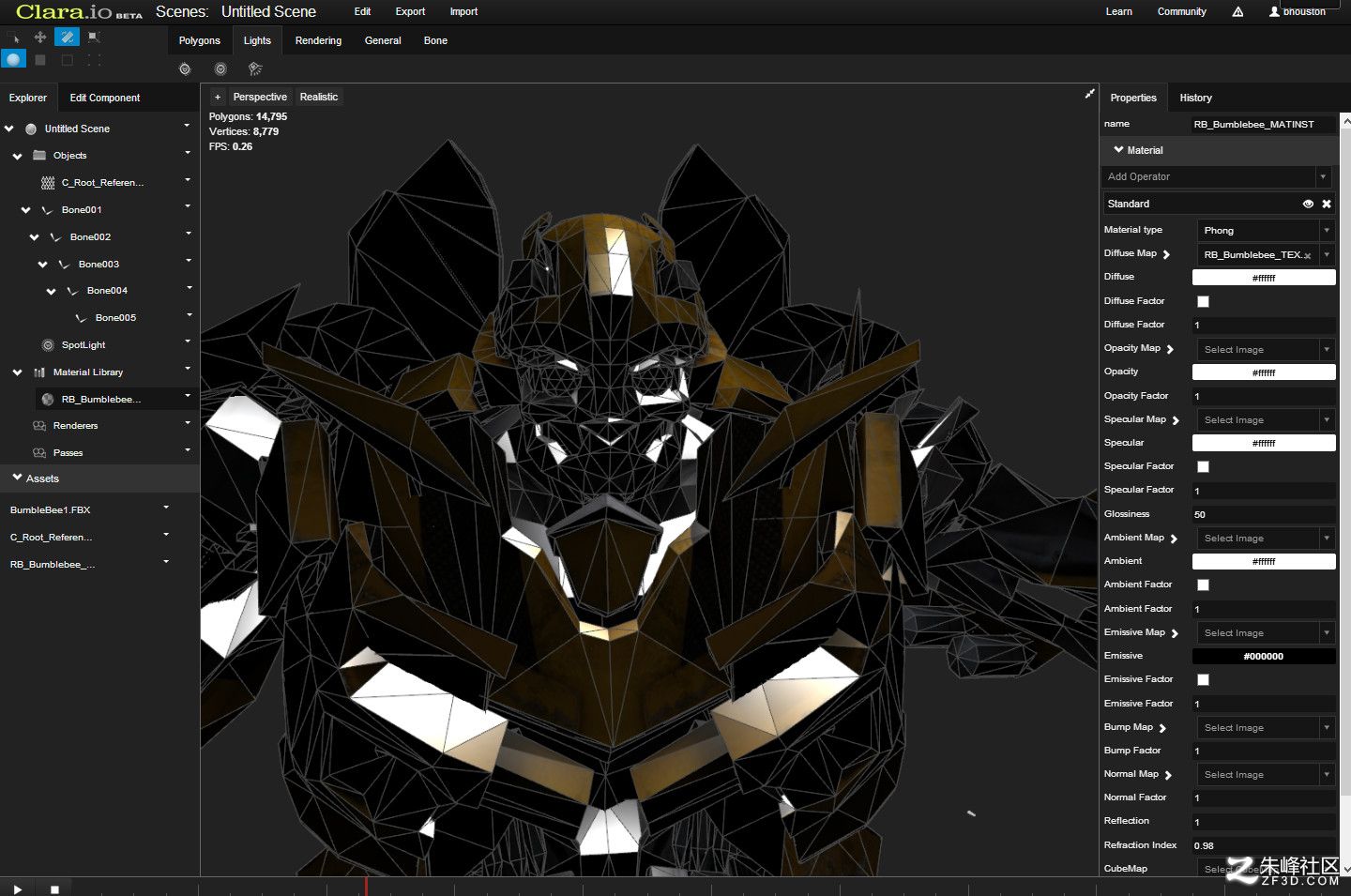1351x896 pixels.
Task: Click the viewport fullscreen expand icon
Action: click(x=1089, y=93)
